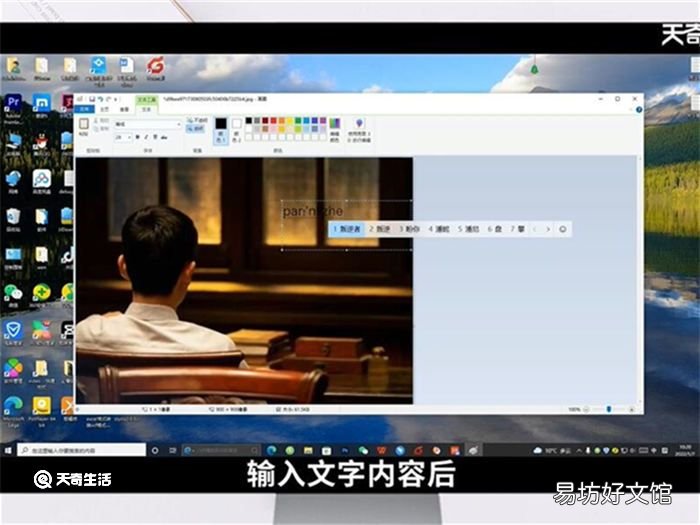The height and width of the screenshot is (525, 700).
Task: Pick the bright red palette swatch
Action: pos(274,121)
